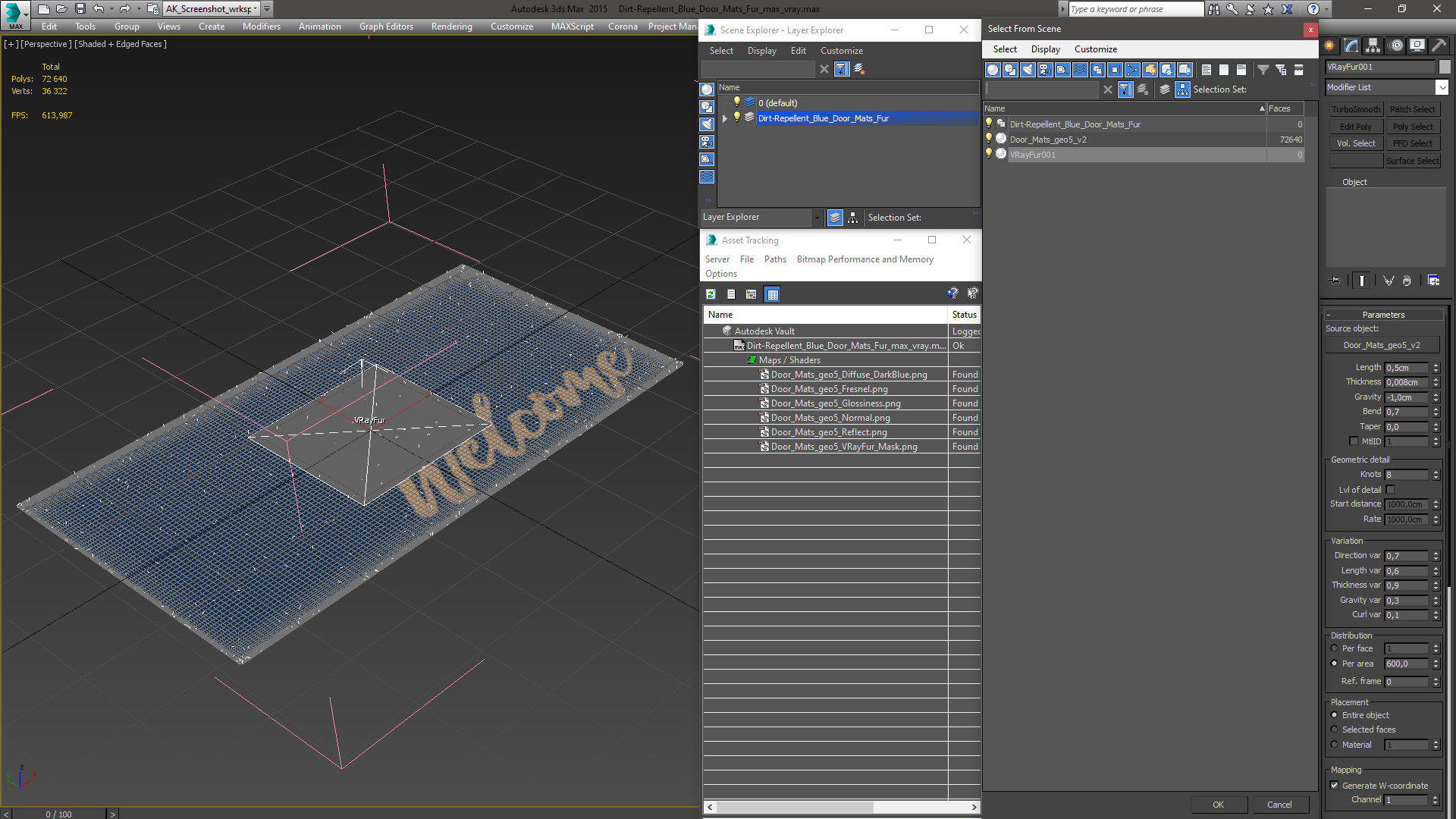
Task: Toggle Display Geometry filter in Select From Scene
Action: [993, 70]
